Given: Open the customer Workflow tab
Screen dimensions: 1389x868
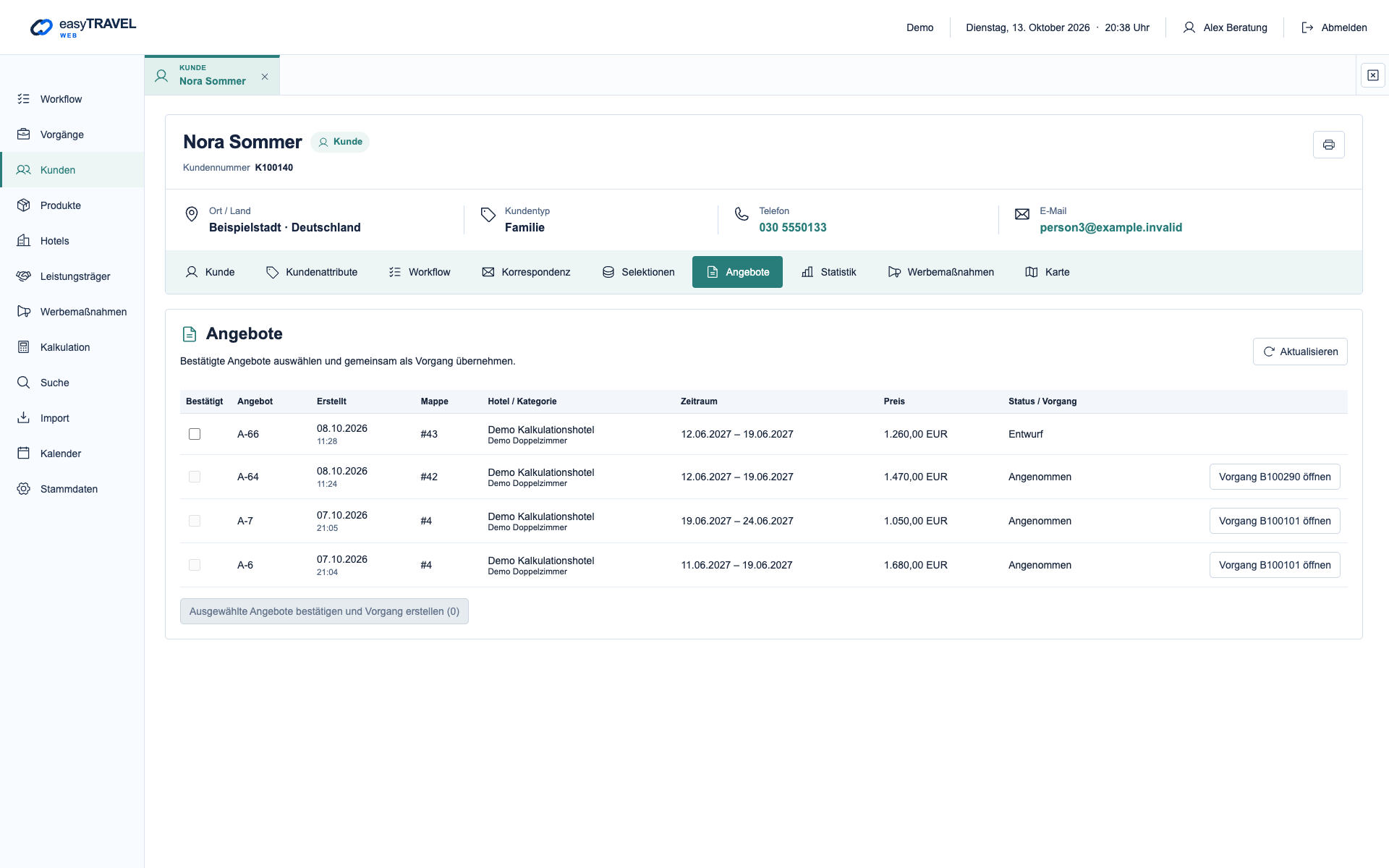Looking at the screenshot, I should [420, 272].
